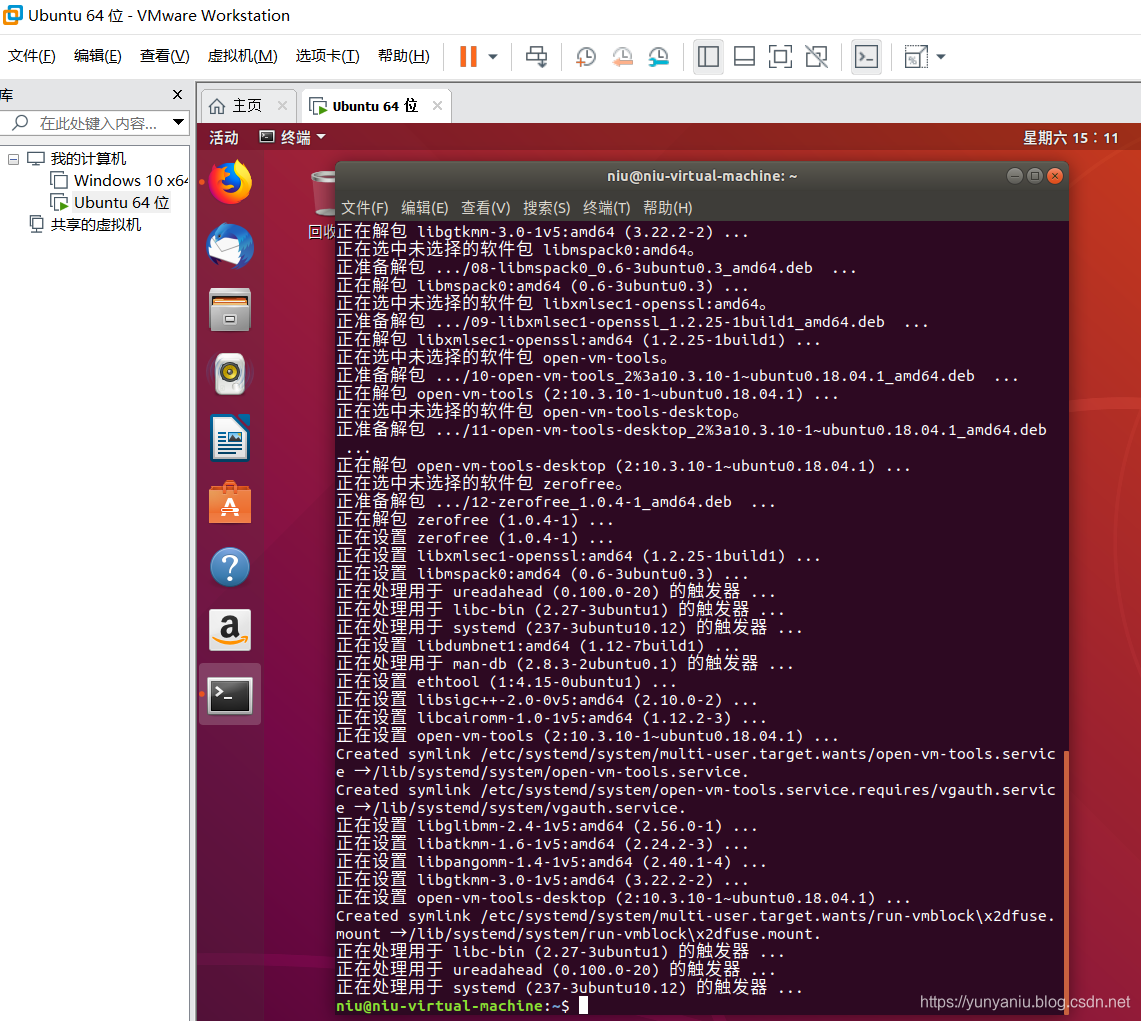Open Help from the dock

[x=230, y=567]
